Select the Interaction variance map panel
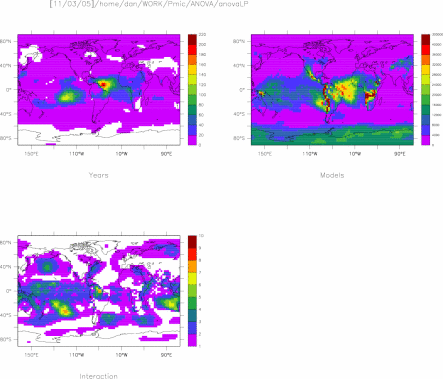The height and width of the screenshot is (379, 443). pyautogui.click(x=99, y=291)
